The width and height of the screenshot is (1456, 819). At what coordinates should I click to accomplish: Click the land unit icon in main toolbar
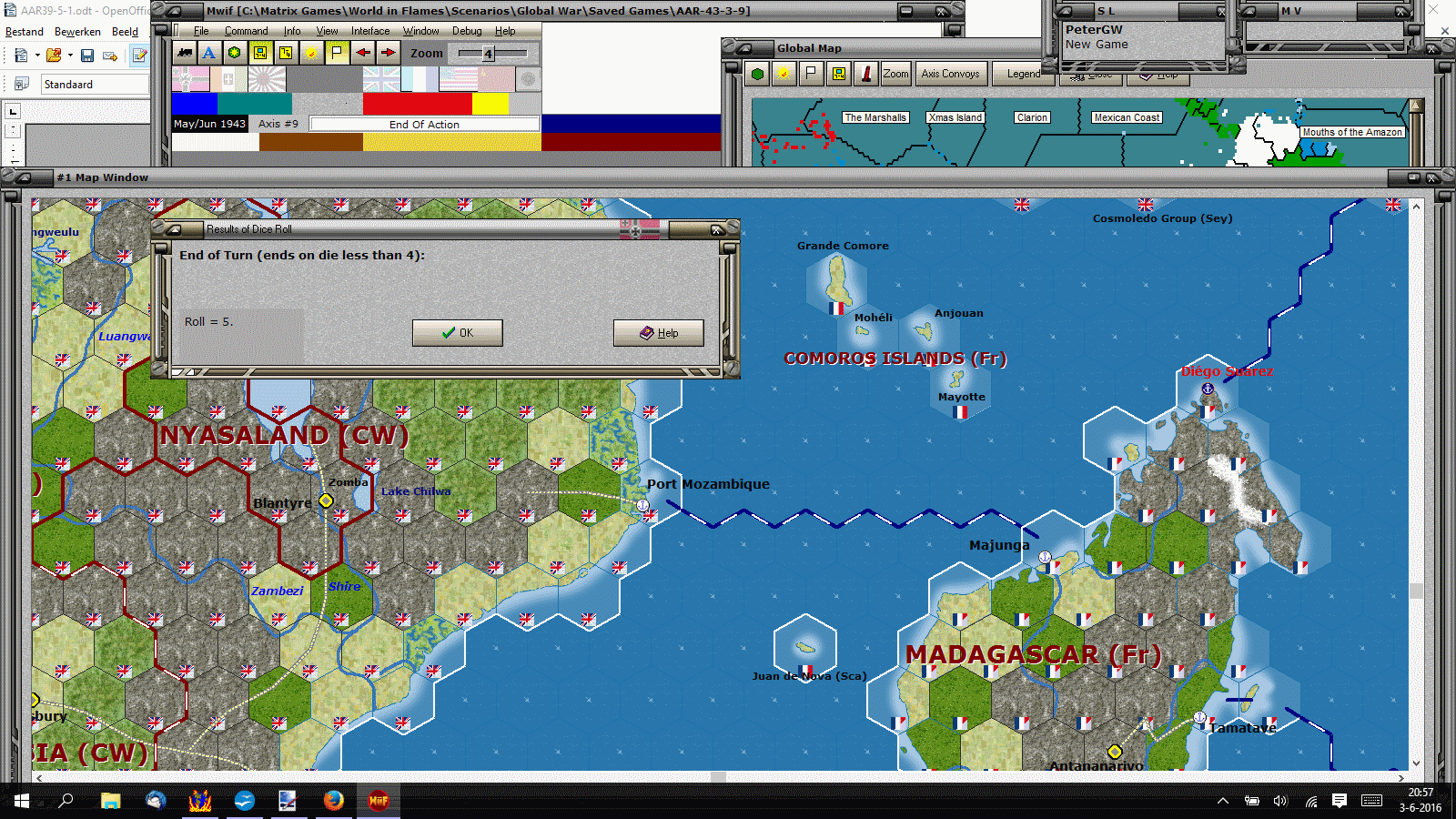point(185,53)
